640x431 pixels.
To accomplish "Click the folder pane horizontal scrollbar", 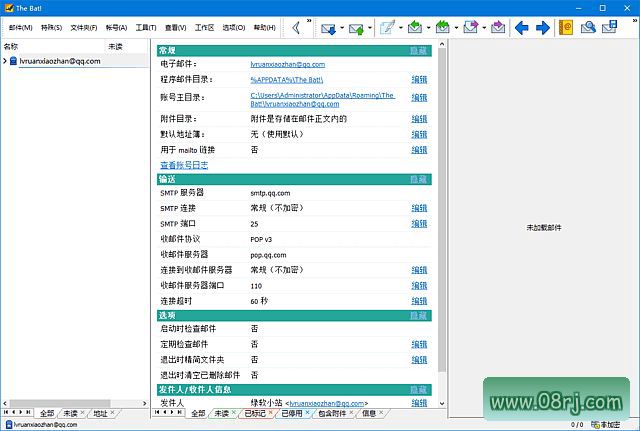I will click(x=60, y=403).
